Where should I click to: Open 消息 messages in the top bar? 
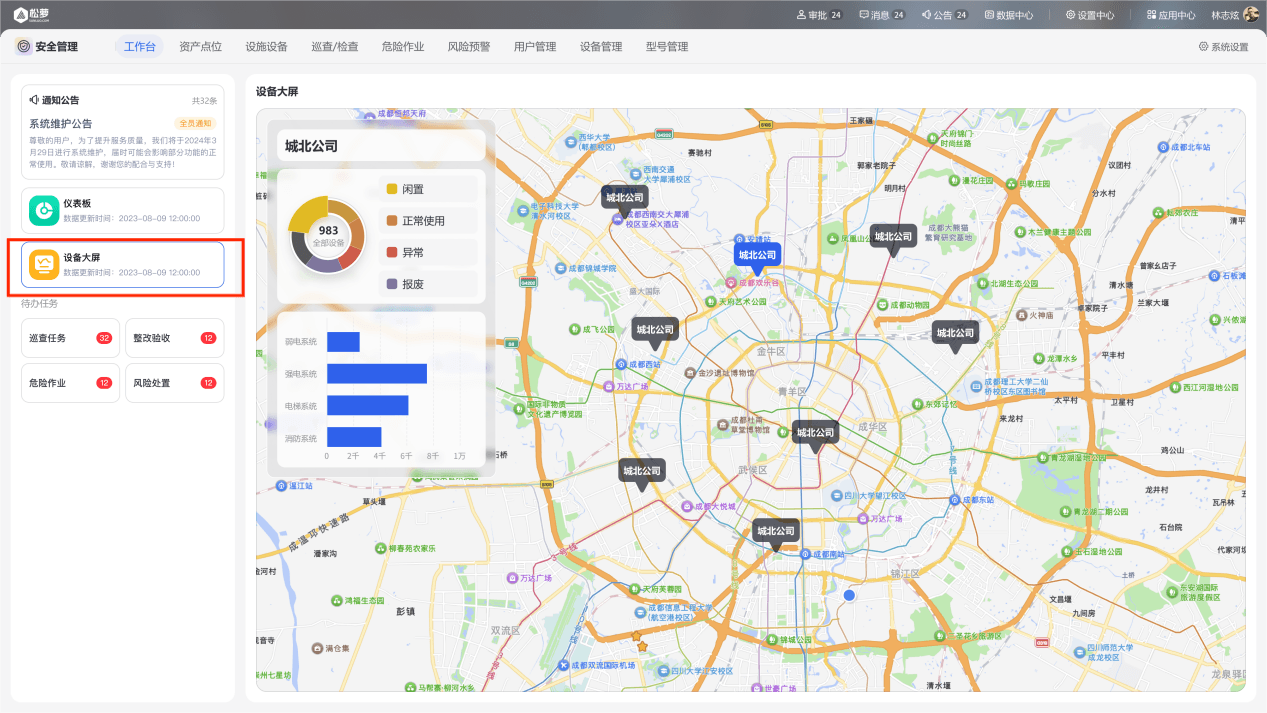[882, 15]
